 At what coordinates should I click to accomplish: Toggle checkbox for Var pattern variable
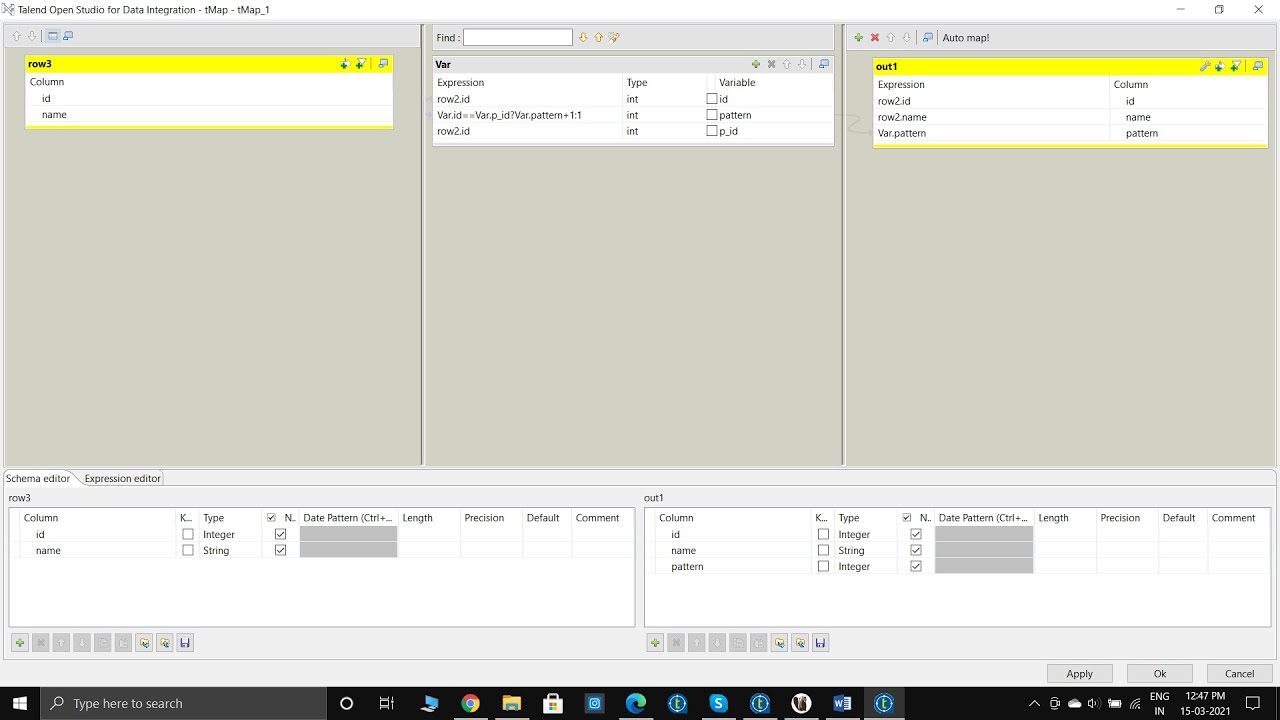coord(712,115)
